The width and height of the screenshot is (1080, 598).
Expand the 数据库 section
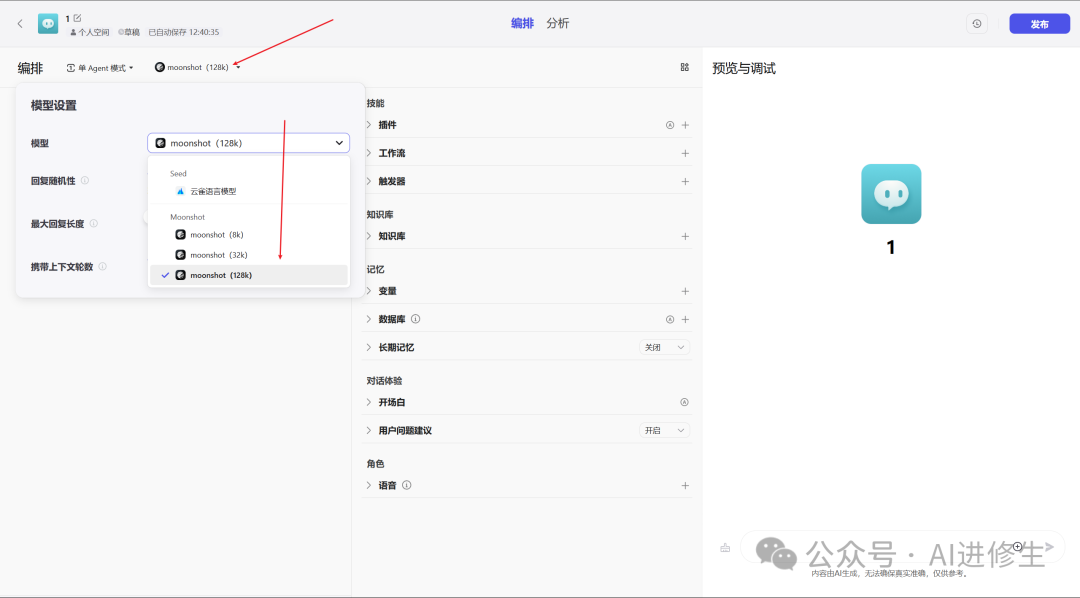pos(369,319)
